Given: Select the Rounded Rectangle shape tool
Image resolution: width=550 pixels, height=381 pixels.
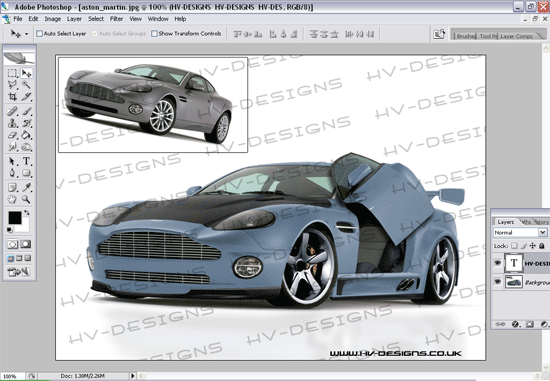Looking at the screenshot, I should pyautogui.click(x=26, y=173).
